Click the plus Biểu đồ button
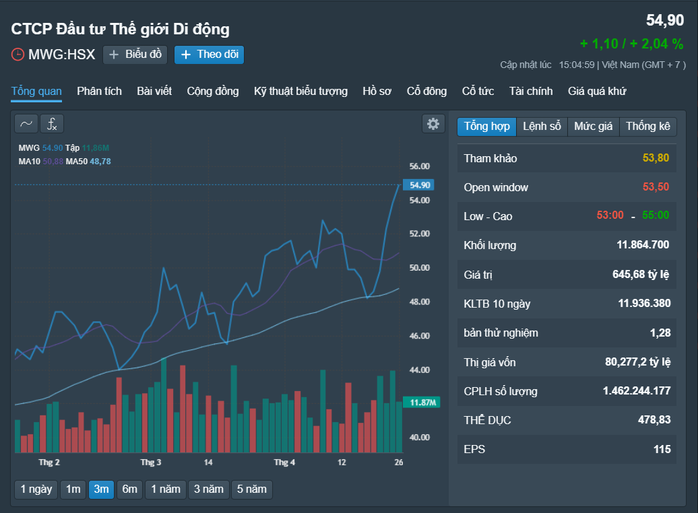Image resolution: width=698 pixels, height=513 pixels. (x=135, y=54)
